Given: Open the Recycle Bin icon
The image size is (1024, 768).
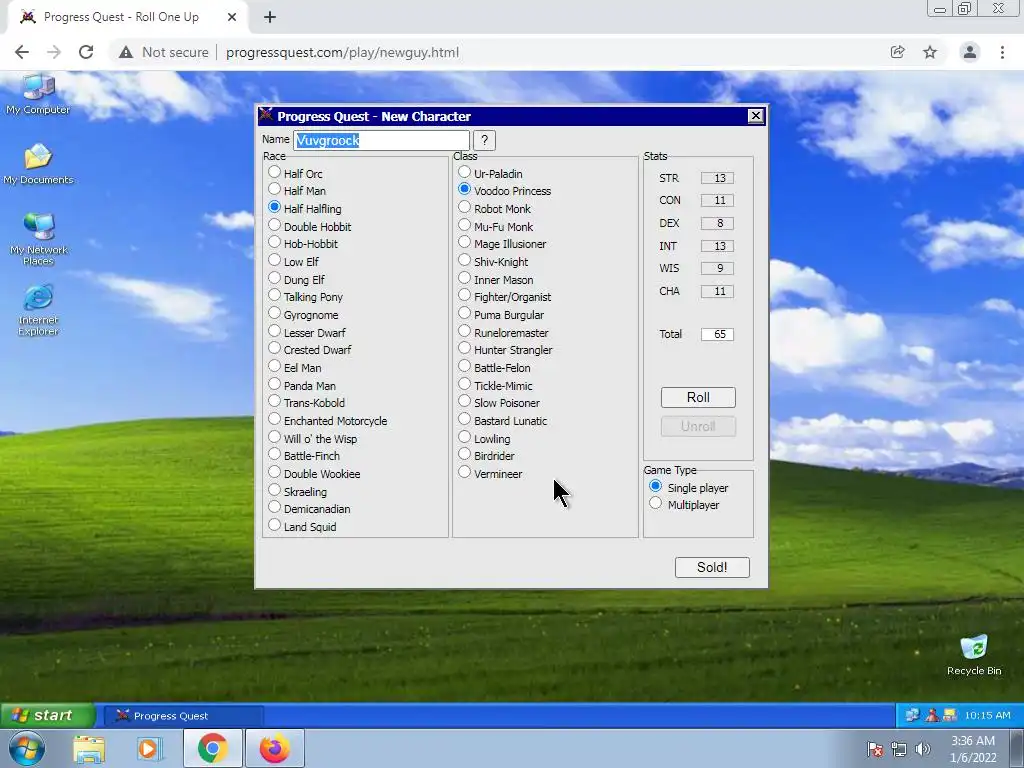Looking at the screenshot, I should pyautogui.click(x=974, y=654).
